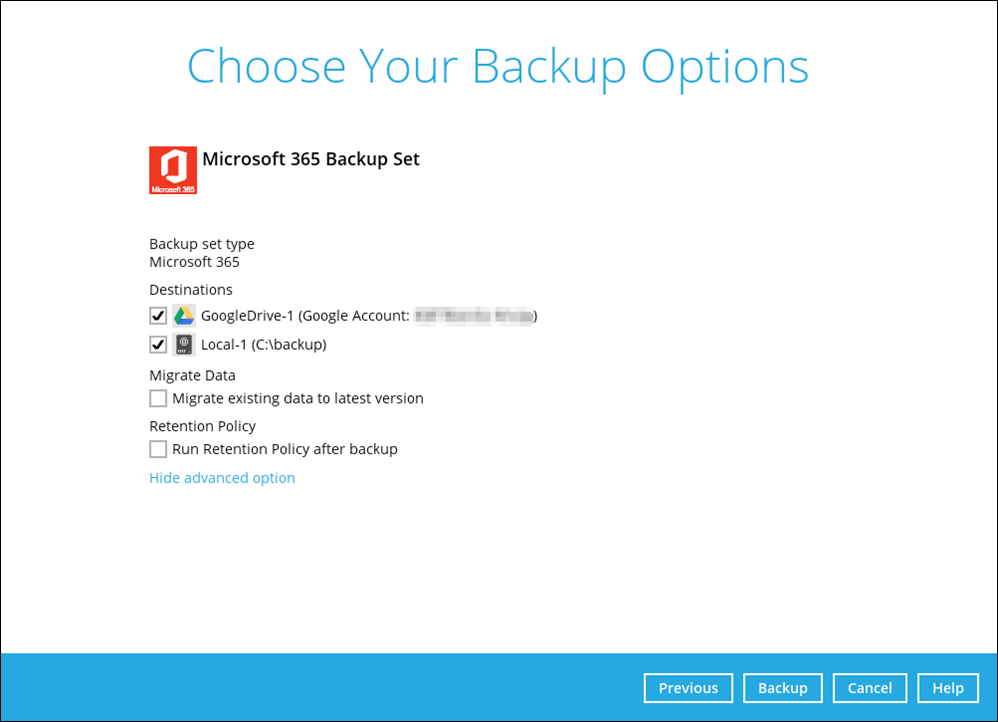
Task: Uncheck the Local-1 destination checkbox
Action: (158, 345)
